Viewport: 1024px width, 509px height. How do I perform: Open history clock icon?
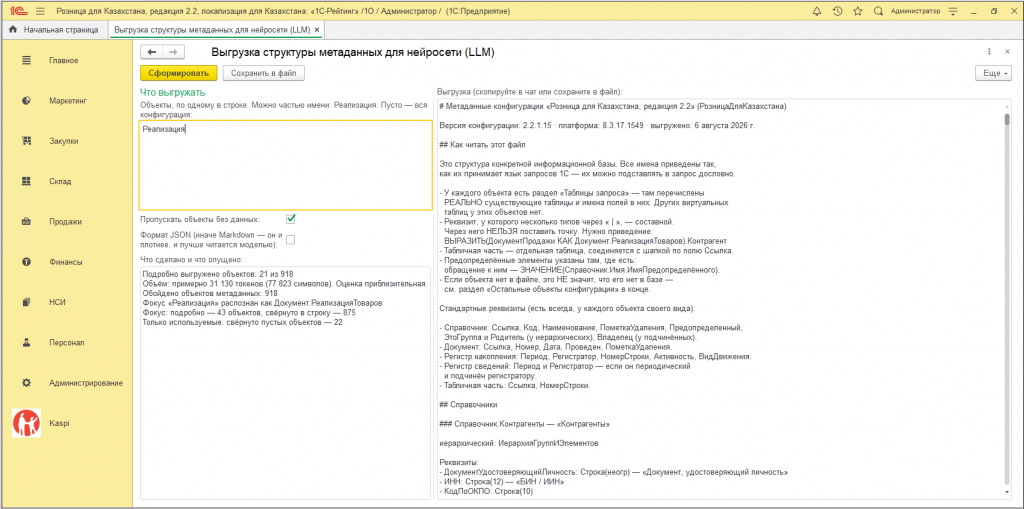pyautogui.click(x=837, y=11)
